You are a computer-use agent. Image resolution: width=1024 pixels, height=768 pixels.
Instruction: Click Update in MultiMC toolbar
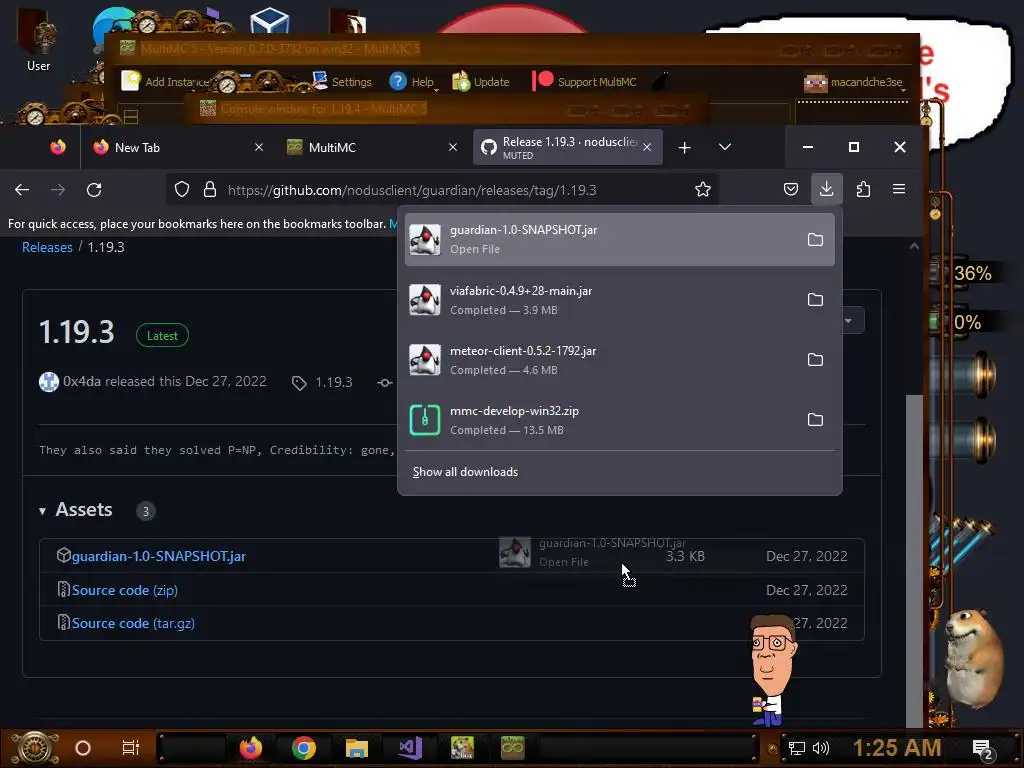481,82
